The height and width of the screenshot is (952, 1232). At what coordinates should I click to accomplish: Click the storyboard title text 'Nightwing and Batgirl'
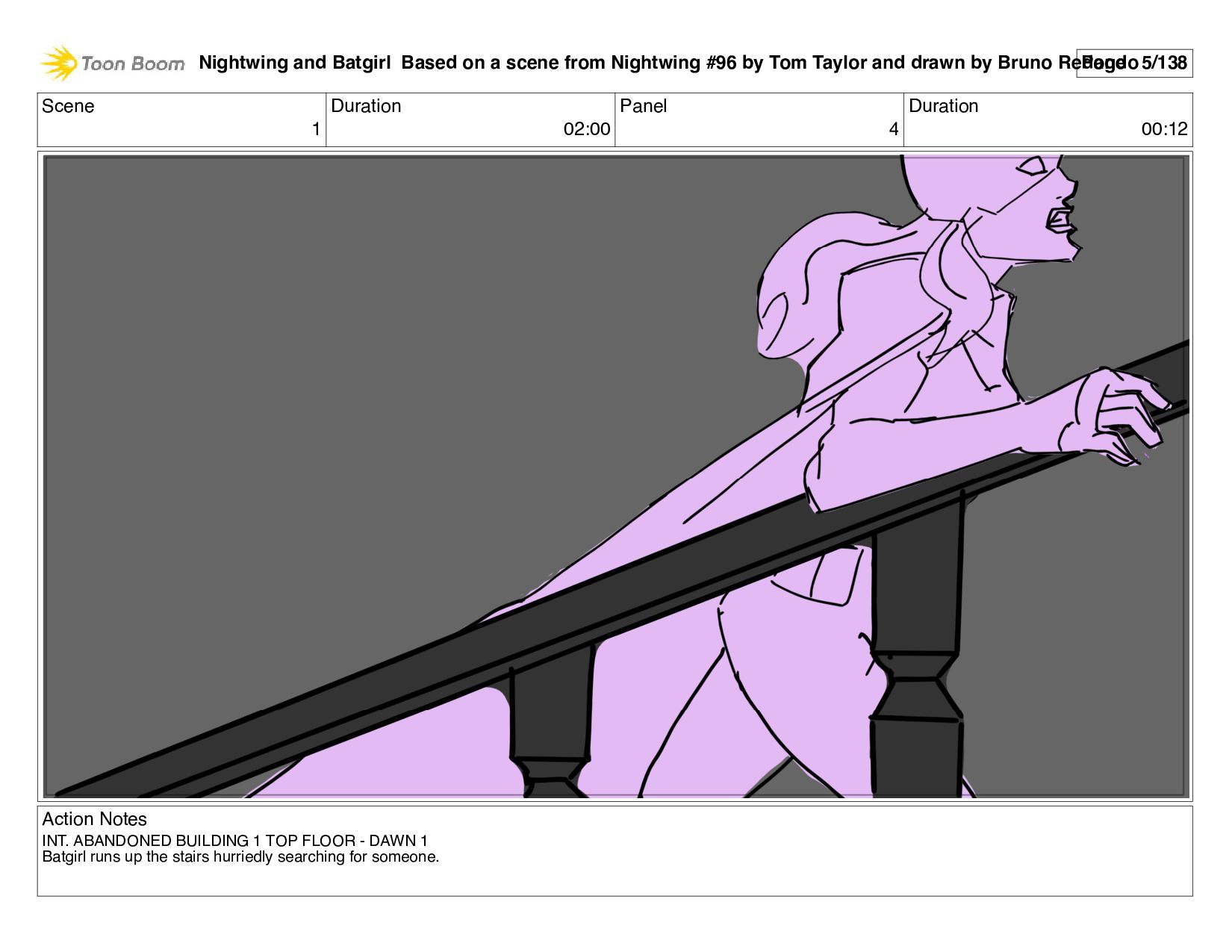pyautogui.click(x=295, y=63)
